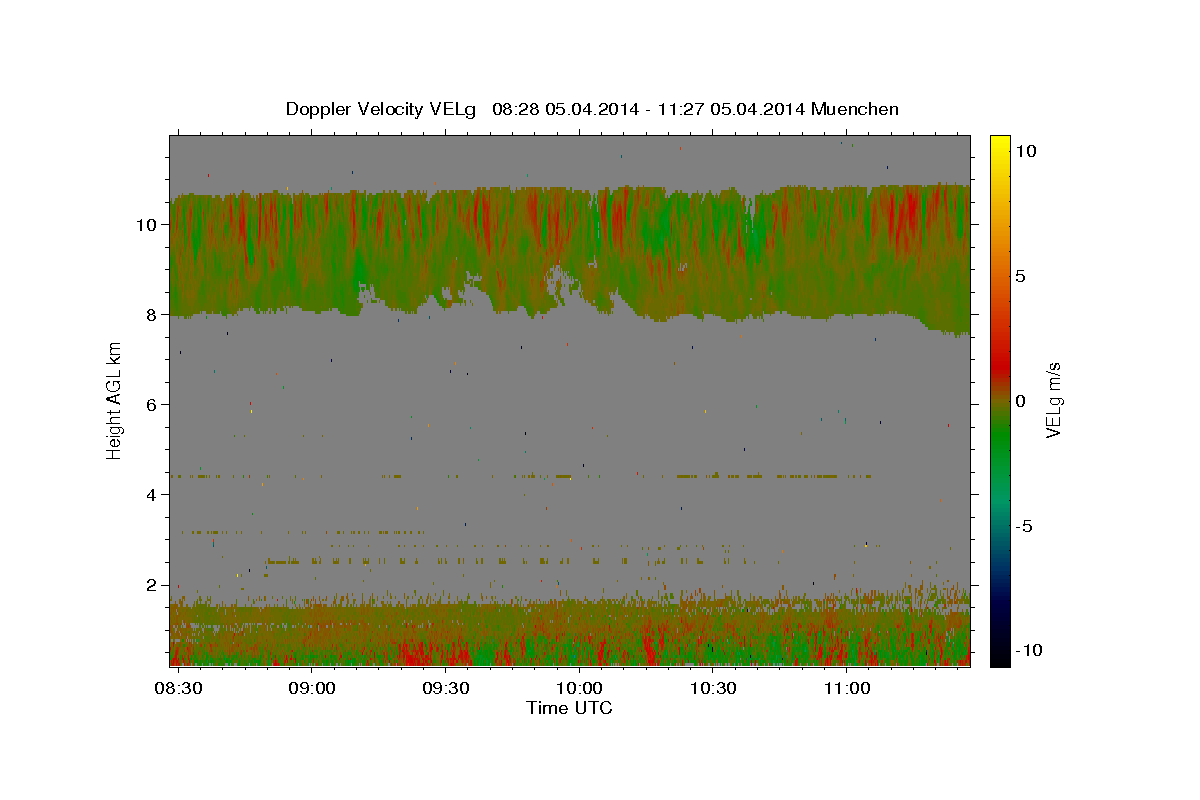Click the 10:00 time tick label

[578, 689]
